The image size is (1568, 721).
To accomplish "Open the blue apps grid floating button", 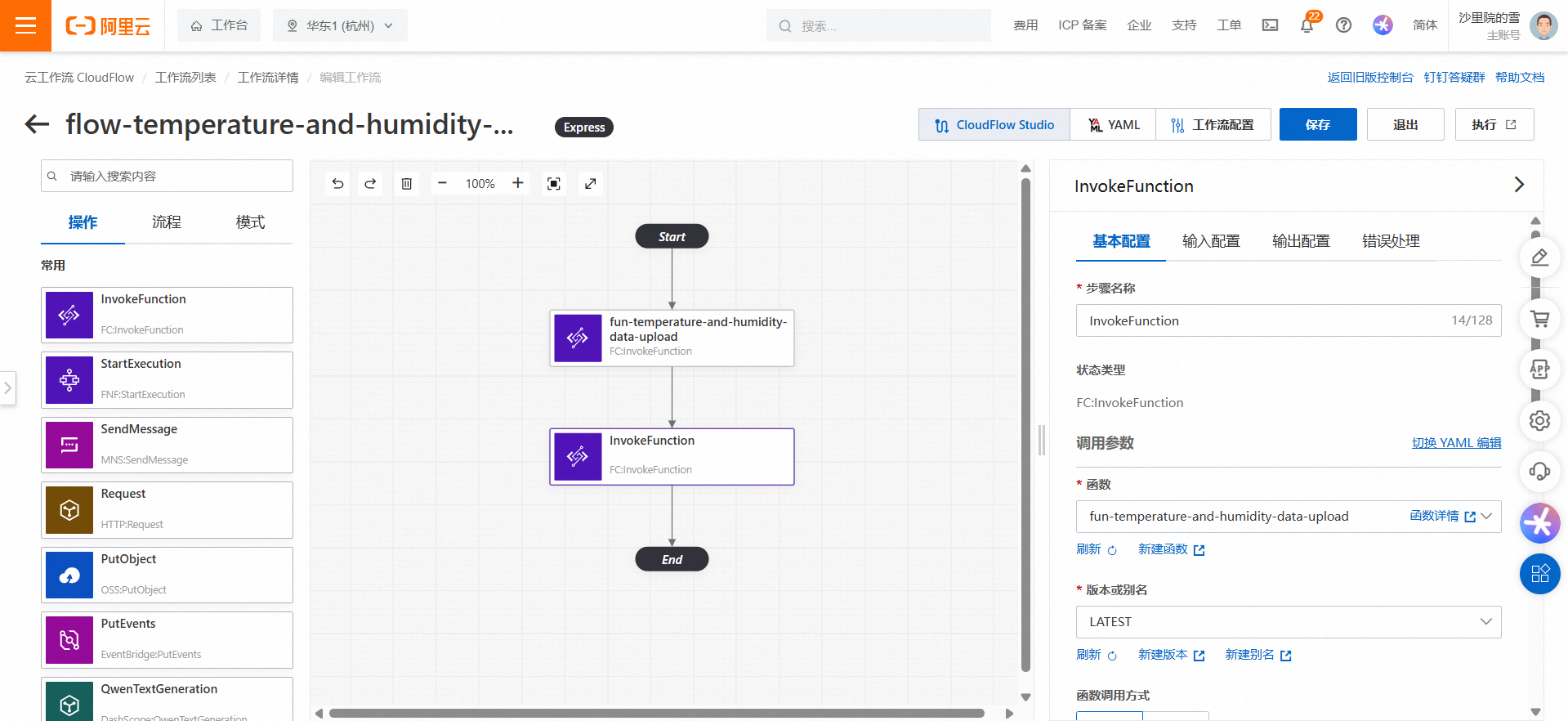I will pos(1539,574).
